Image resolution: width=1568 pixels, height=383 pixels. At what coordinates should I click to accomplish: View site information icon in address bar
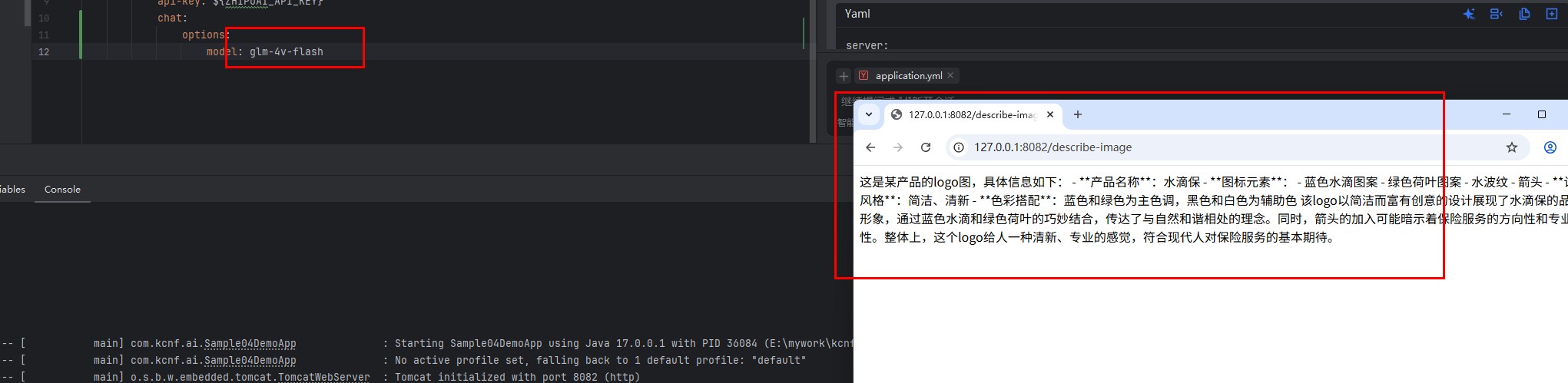959,147
